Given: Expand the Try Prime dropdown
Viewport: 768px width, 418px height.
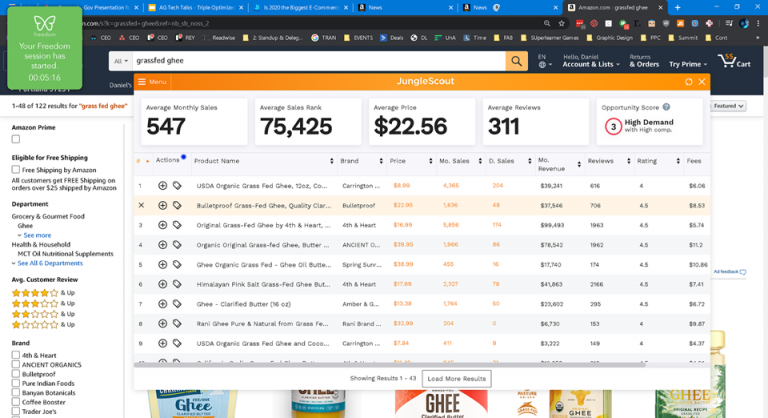Looking at the screenshot, I should pyautogui.click(x=688, y=64).
